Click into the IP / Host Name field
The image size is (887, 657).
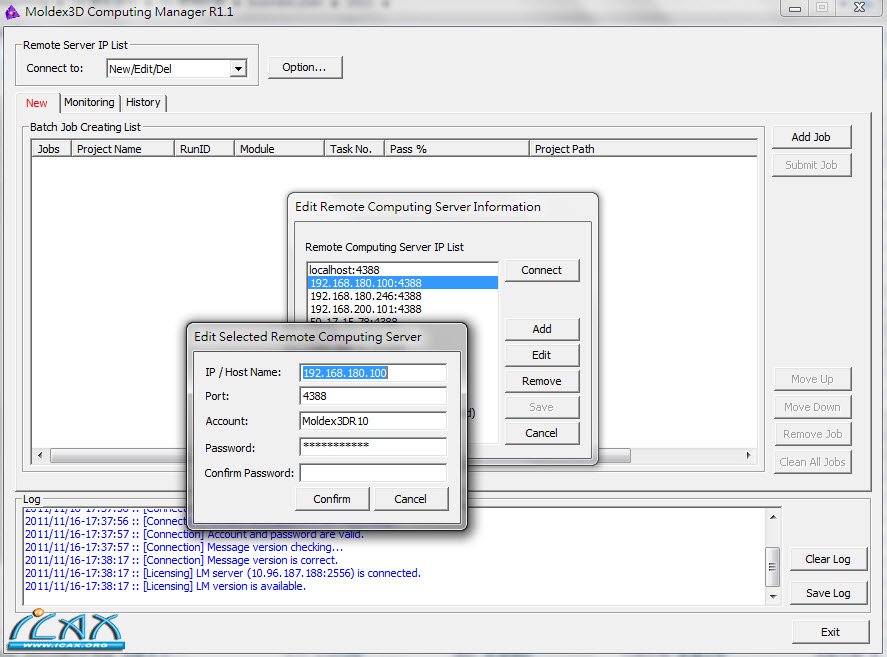click(372, 373)
